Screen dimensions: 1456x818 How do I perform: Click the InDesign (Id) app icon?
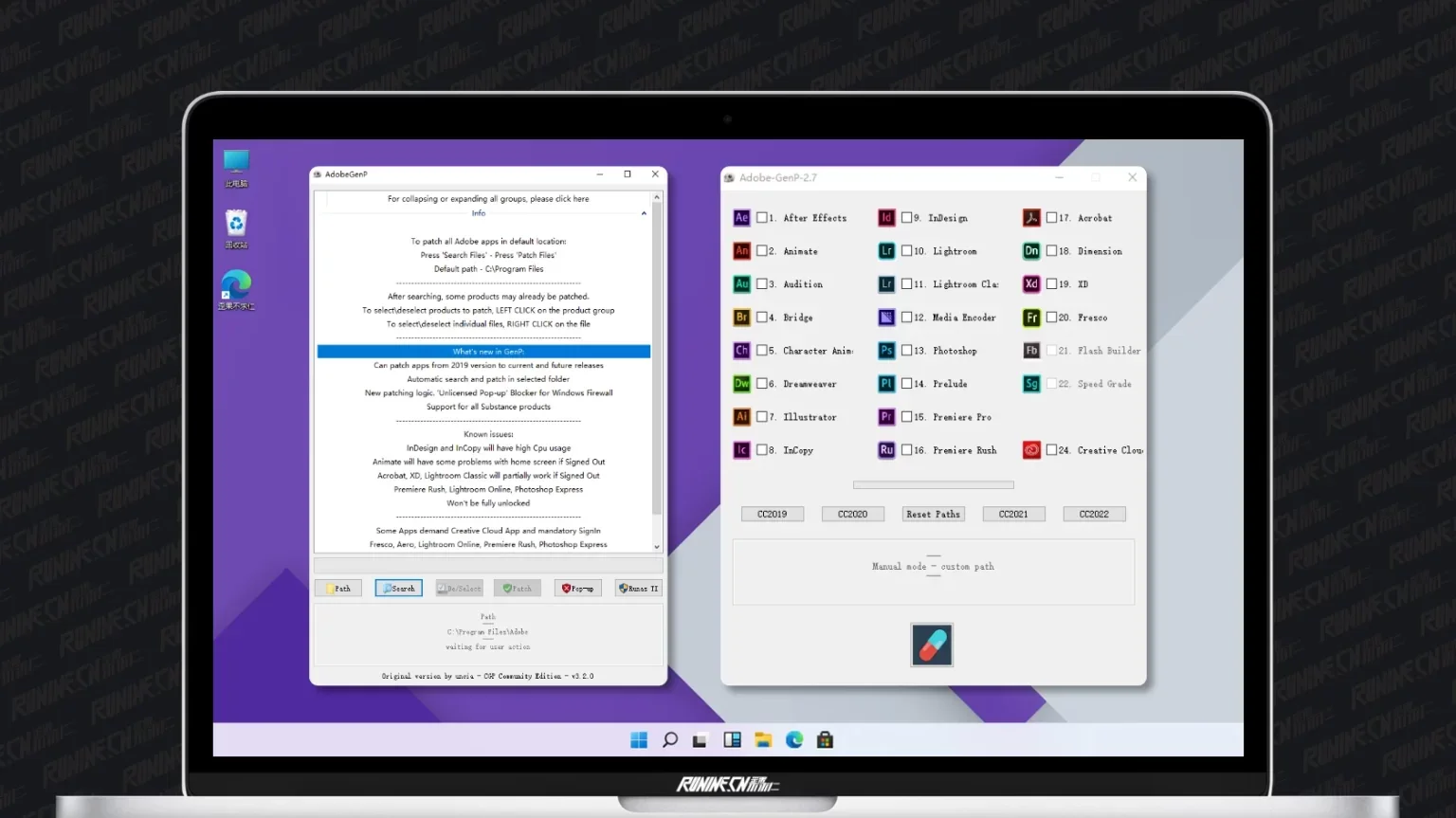886,218
